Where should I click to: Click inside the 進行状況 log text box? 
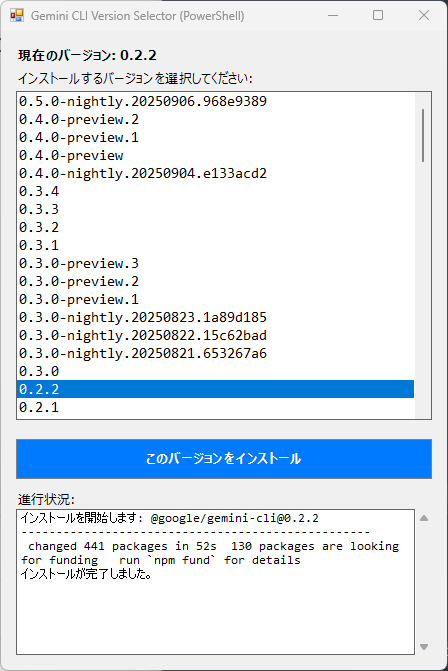point(215,582)
